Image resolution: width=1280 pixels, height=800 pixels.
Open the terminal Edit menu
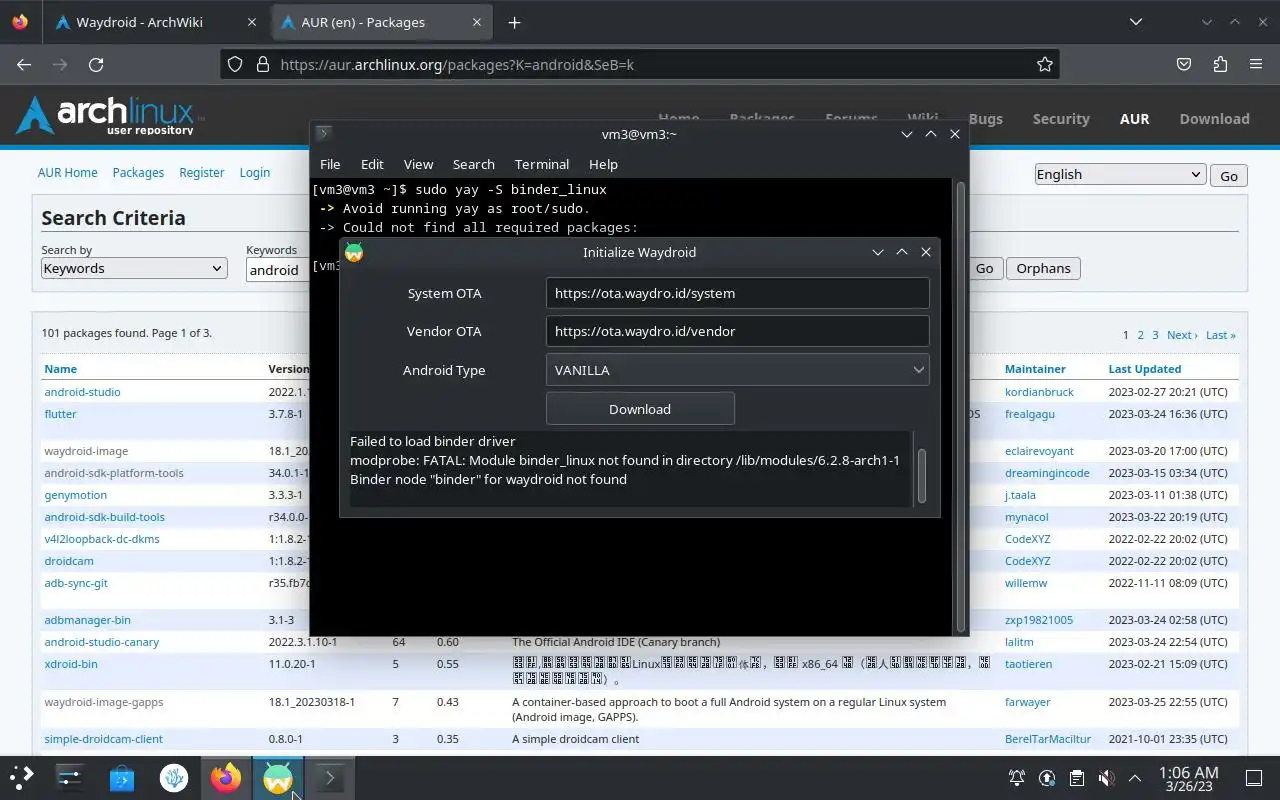click(372, 164)
